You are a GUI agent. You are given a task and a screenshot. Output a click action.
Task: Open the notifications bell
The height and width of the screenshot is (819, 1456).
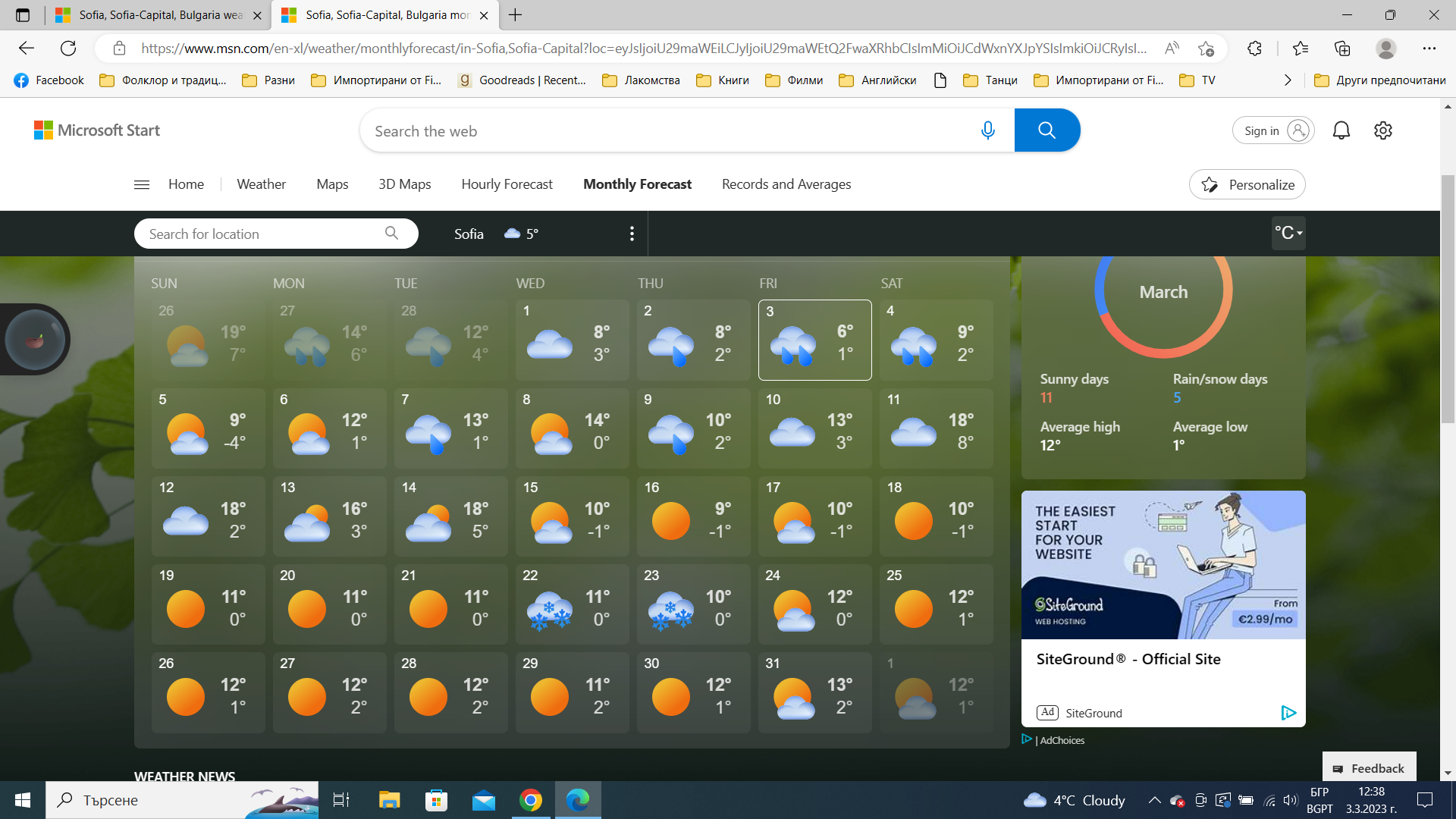(1341, 130)
